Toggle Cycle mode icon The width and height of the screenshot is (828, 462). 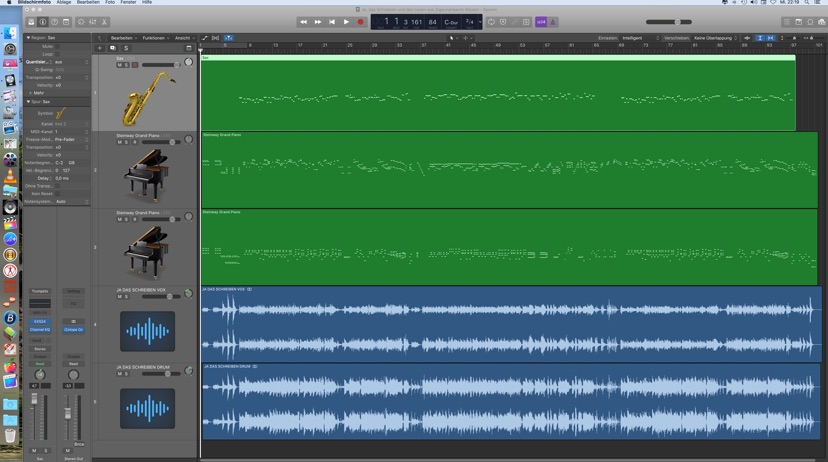click(491, 22)
